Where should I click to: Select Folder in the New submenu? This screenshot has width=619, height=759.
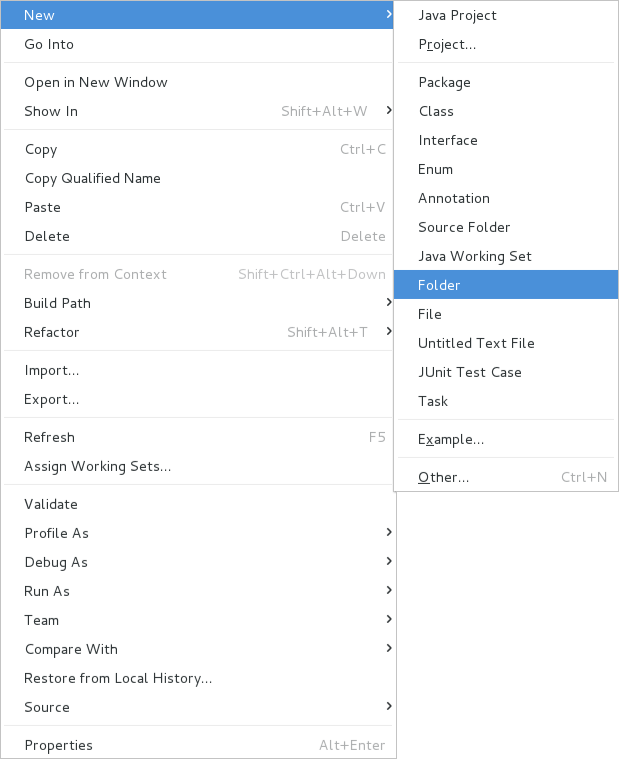point(506,285)
